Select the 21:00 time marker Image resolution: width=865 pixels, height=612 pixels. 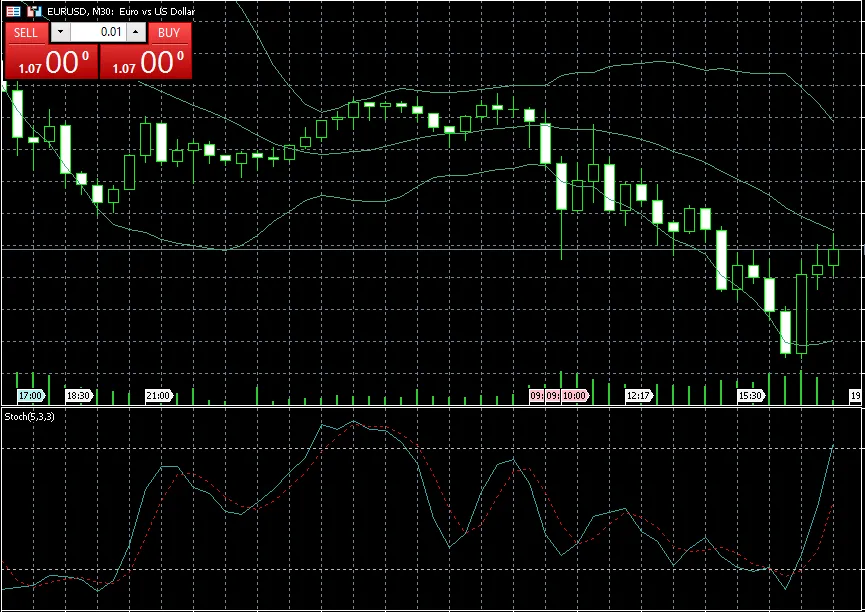pyautogui.click(x=159, y=396)
